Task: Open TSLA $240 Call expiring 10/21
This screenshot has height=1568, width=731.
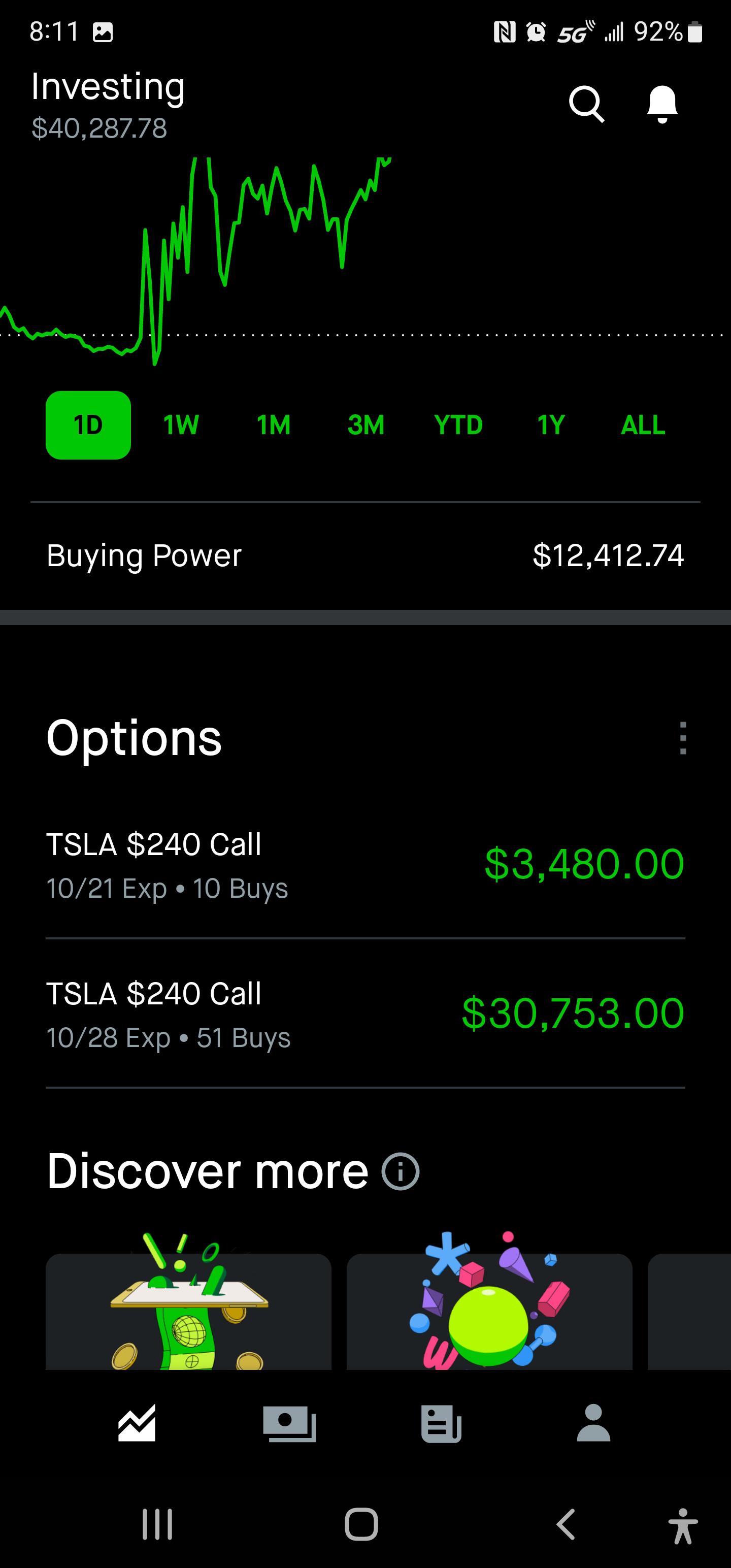Action: tap(365, 864)
